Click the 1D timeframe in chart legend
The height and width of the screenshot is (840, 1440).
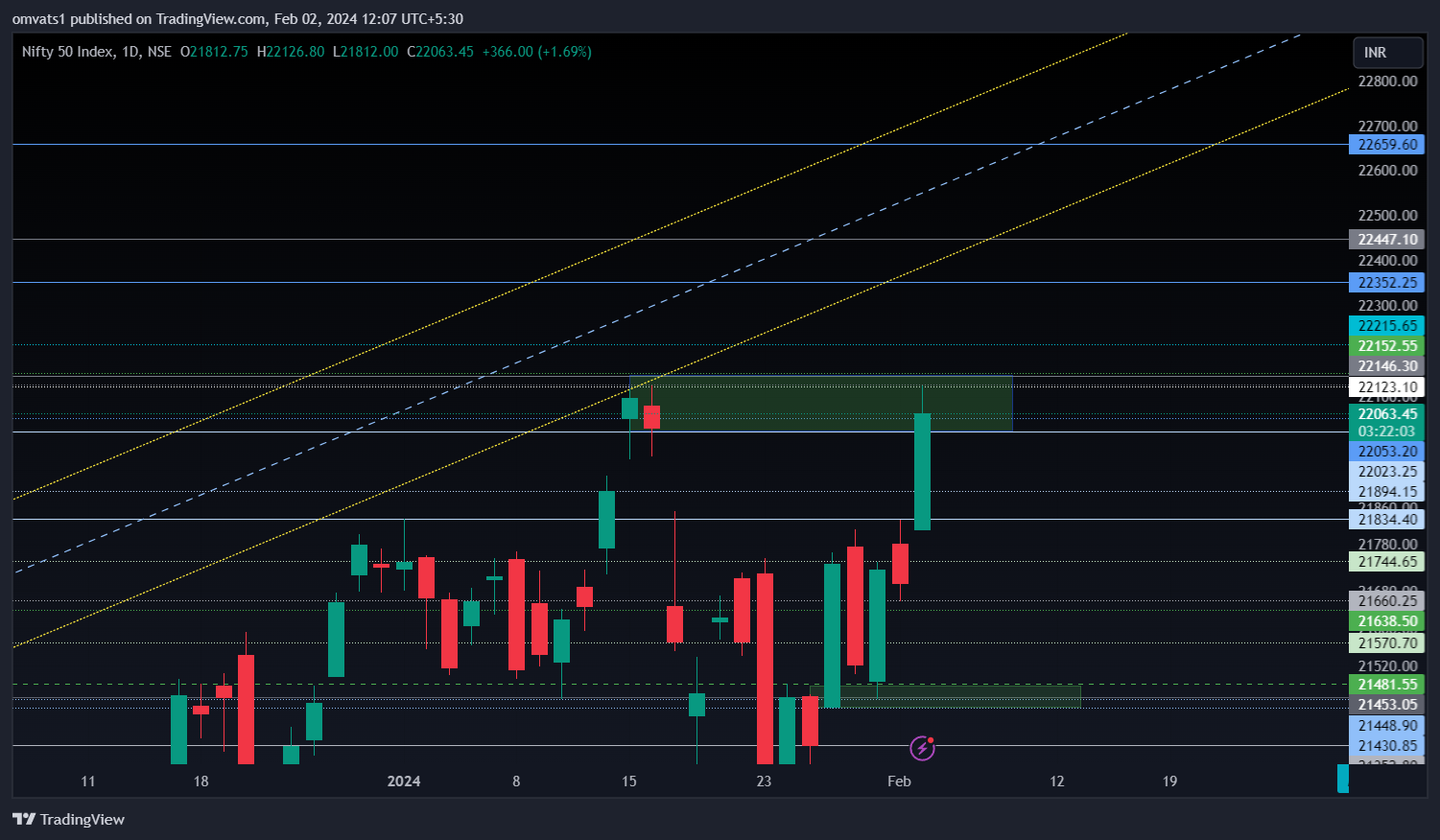[130, 52]
